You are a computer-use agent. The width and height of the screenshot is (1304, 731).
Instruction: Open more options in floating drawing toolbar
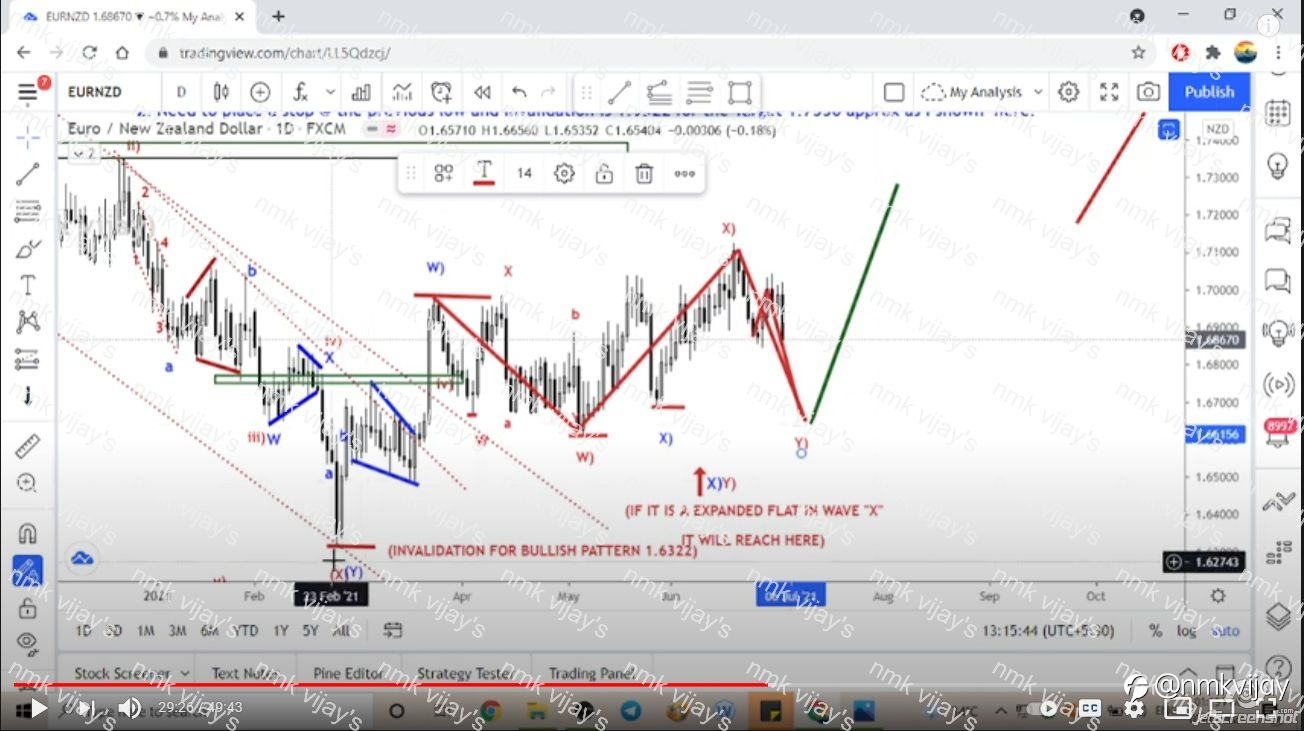tap(684, 174)
